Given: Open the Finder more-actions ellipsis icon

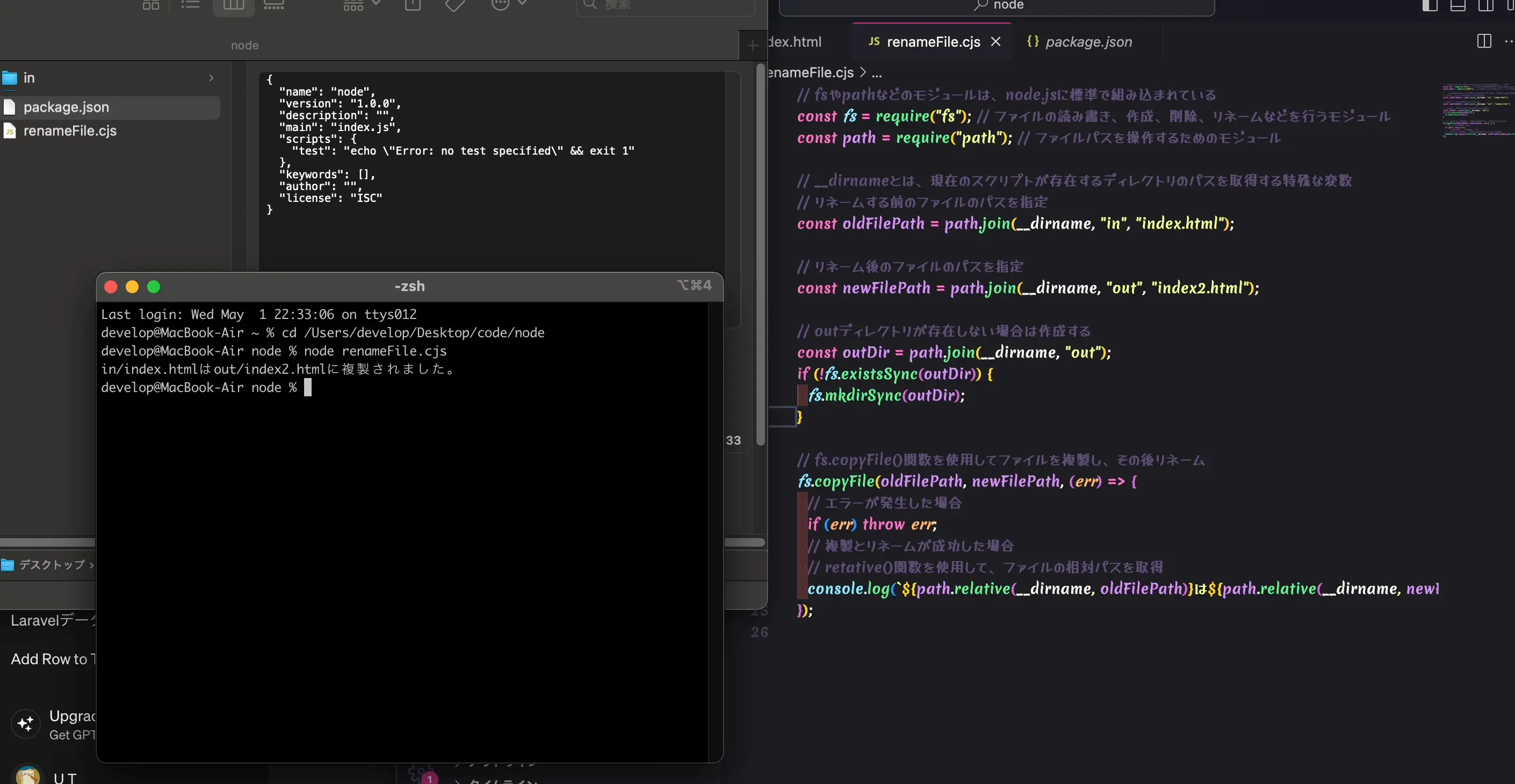Looking at the screenshot, I should click(x=500, y=5).
